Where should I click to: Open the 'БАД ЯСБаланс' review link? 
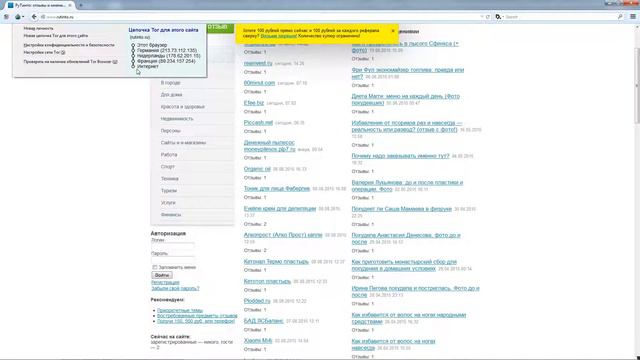pos(263,321)
